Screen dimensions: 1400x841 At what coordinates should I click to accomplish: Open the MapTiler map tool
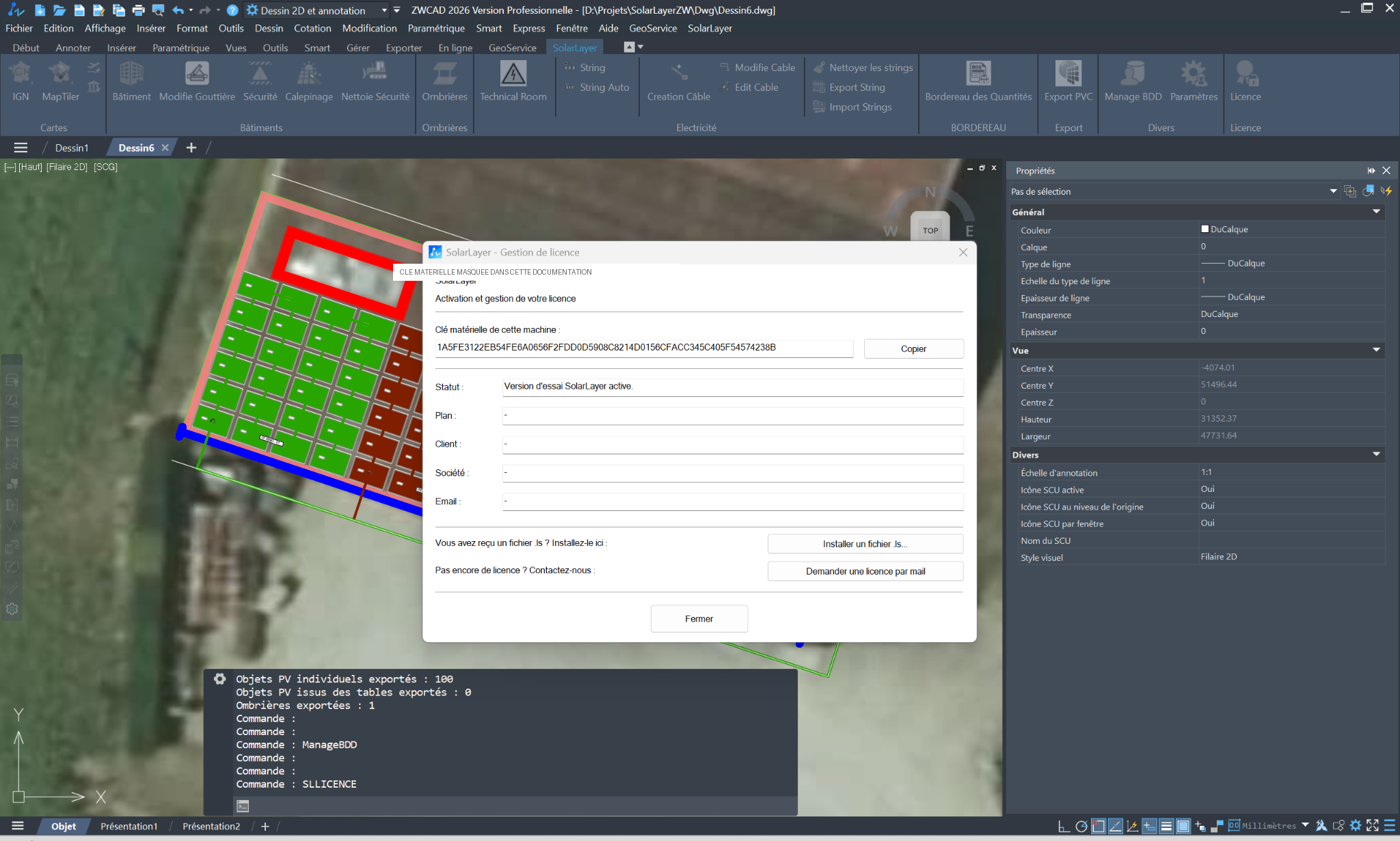pos(61,81)
